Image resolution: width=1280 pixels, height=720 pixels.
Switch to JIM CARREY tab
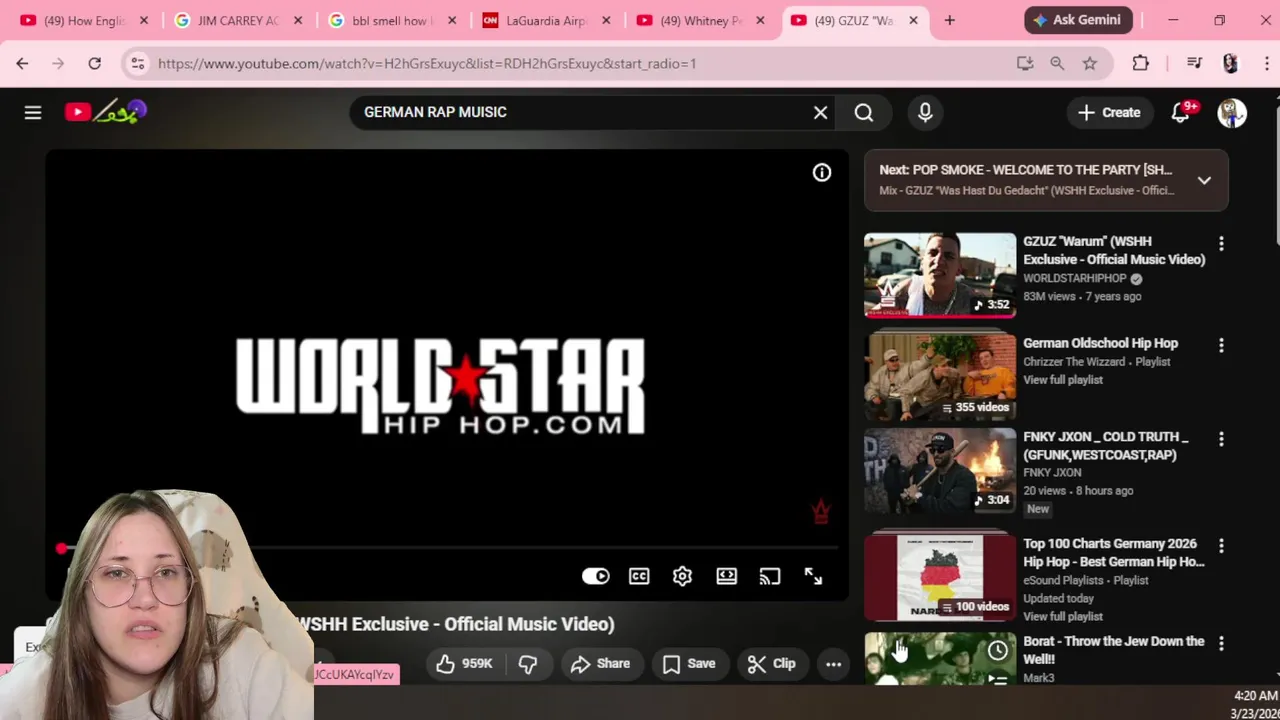coord(237,21)
